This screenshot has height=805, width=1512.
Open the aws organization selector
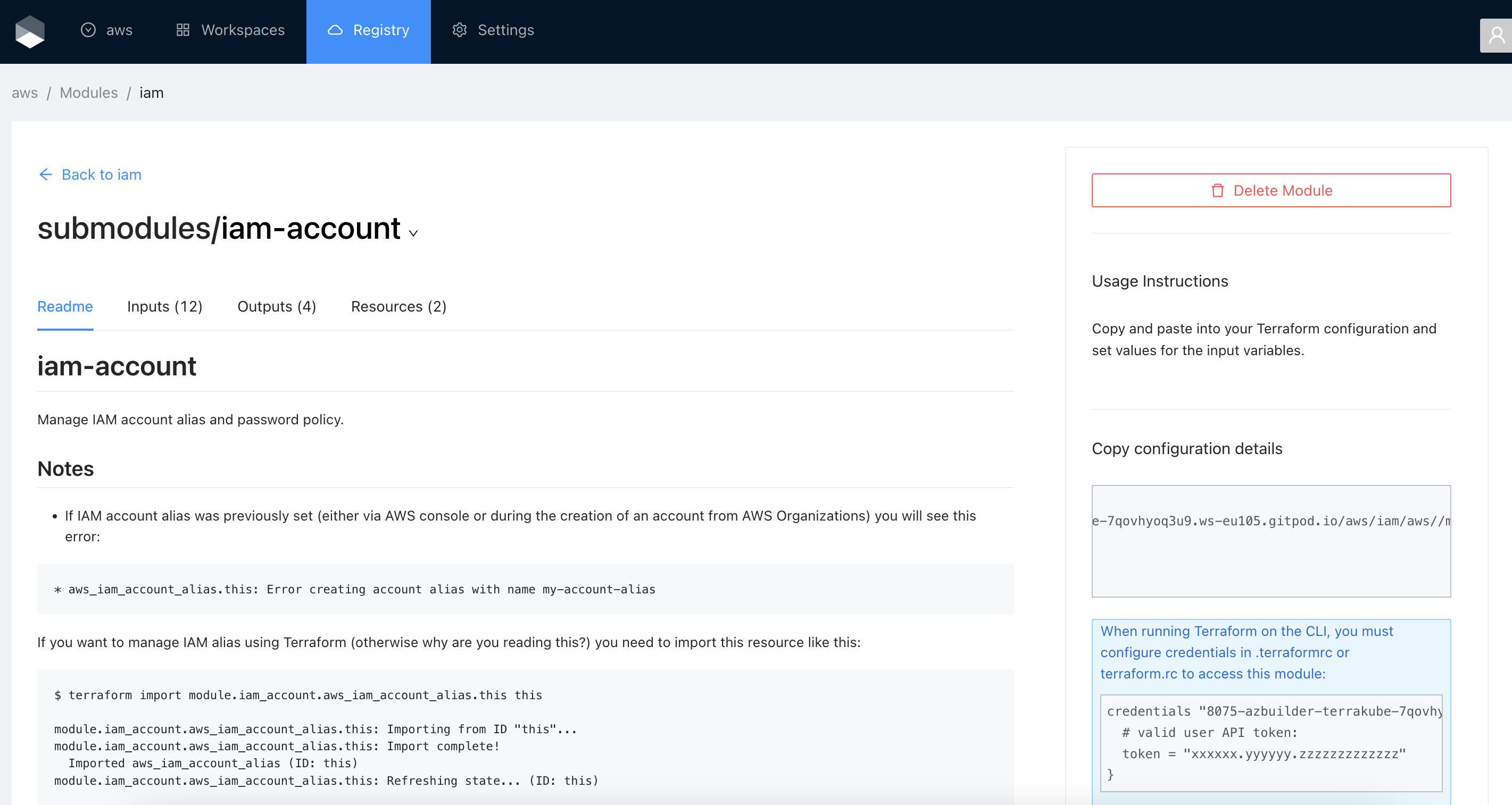[x=119, y=30]
